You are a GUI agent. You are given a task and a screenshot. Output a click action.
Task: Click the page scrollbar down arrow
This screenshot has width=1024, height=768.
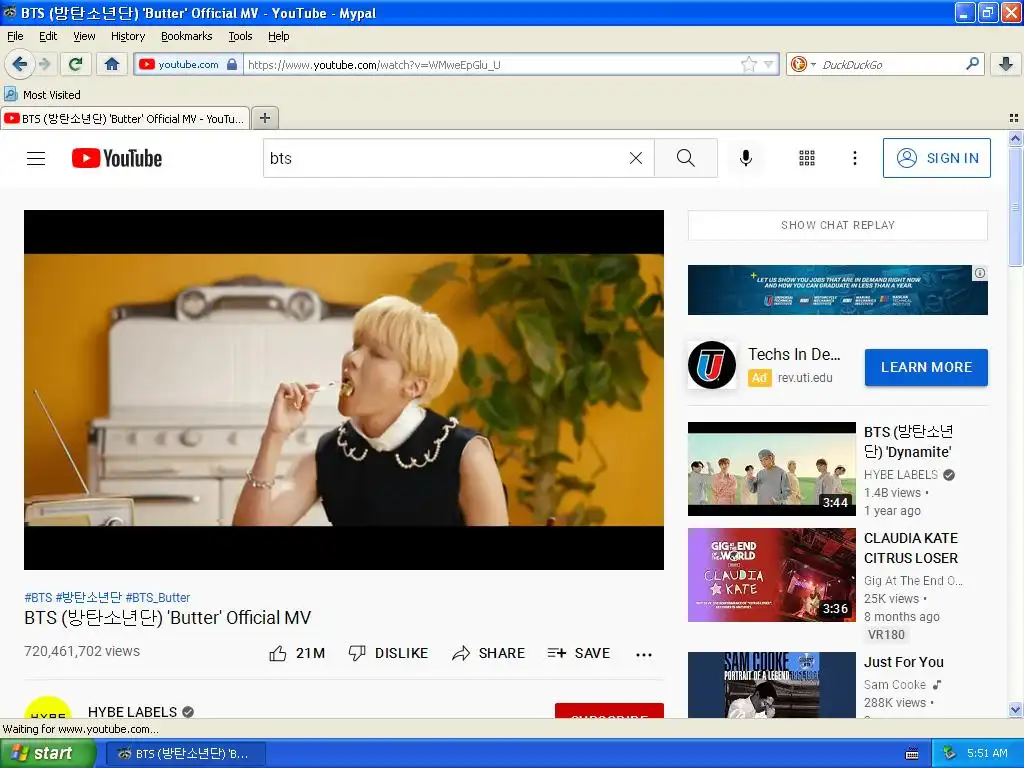(x=1015, y=709)
